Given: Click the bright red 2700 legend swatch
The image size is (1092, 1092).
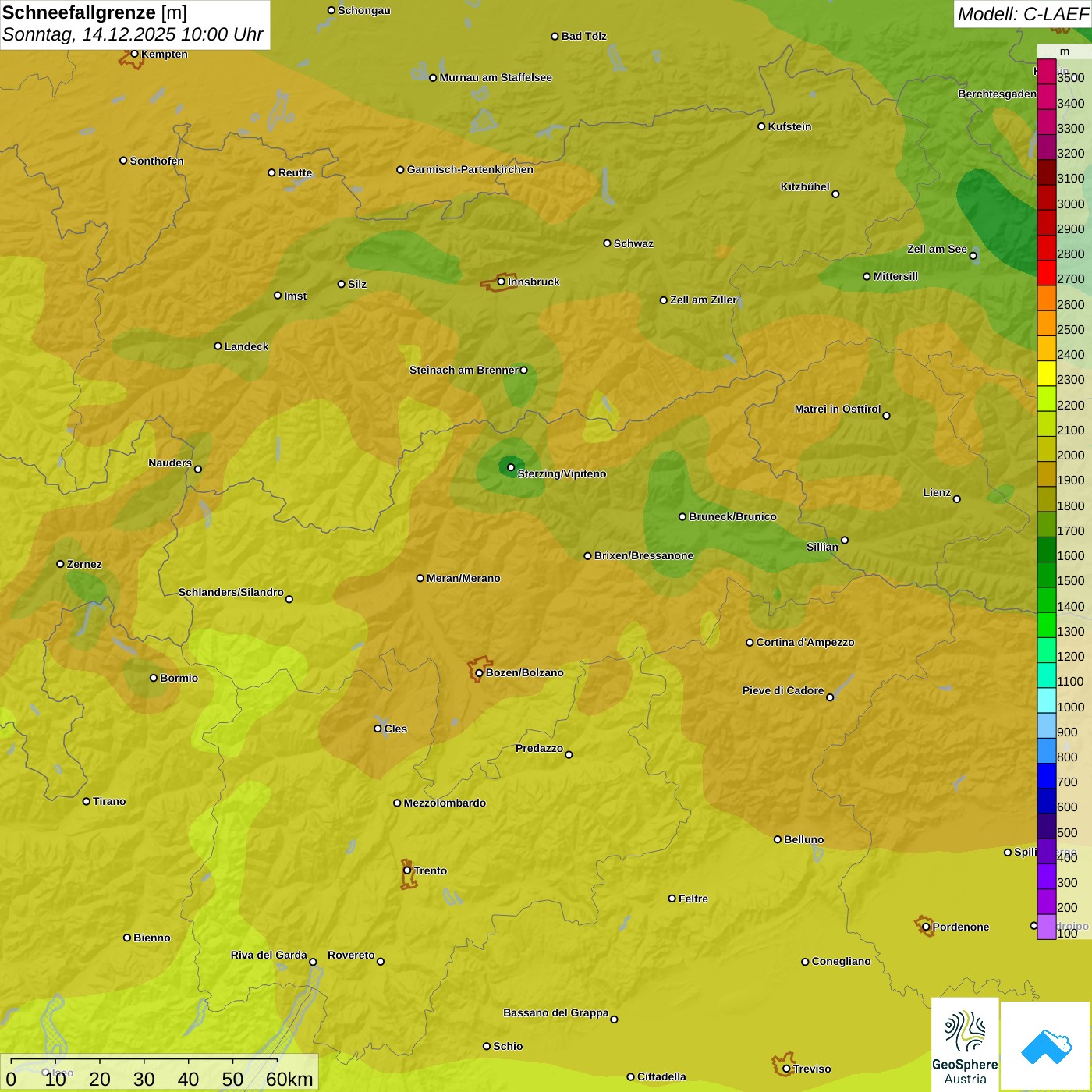Looking at the screenshot, I should tap(1046, 273).
